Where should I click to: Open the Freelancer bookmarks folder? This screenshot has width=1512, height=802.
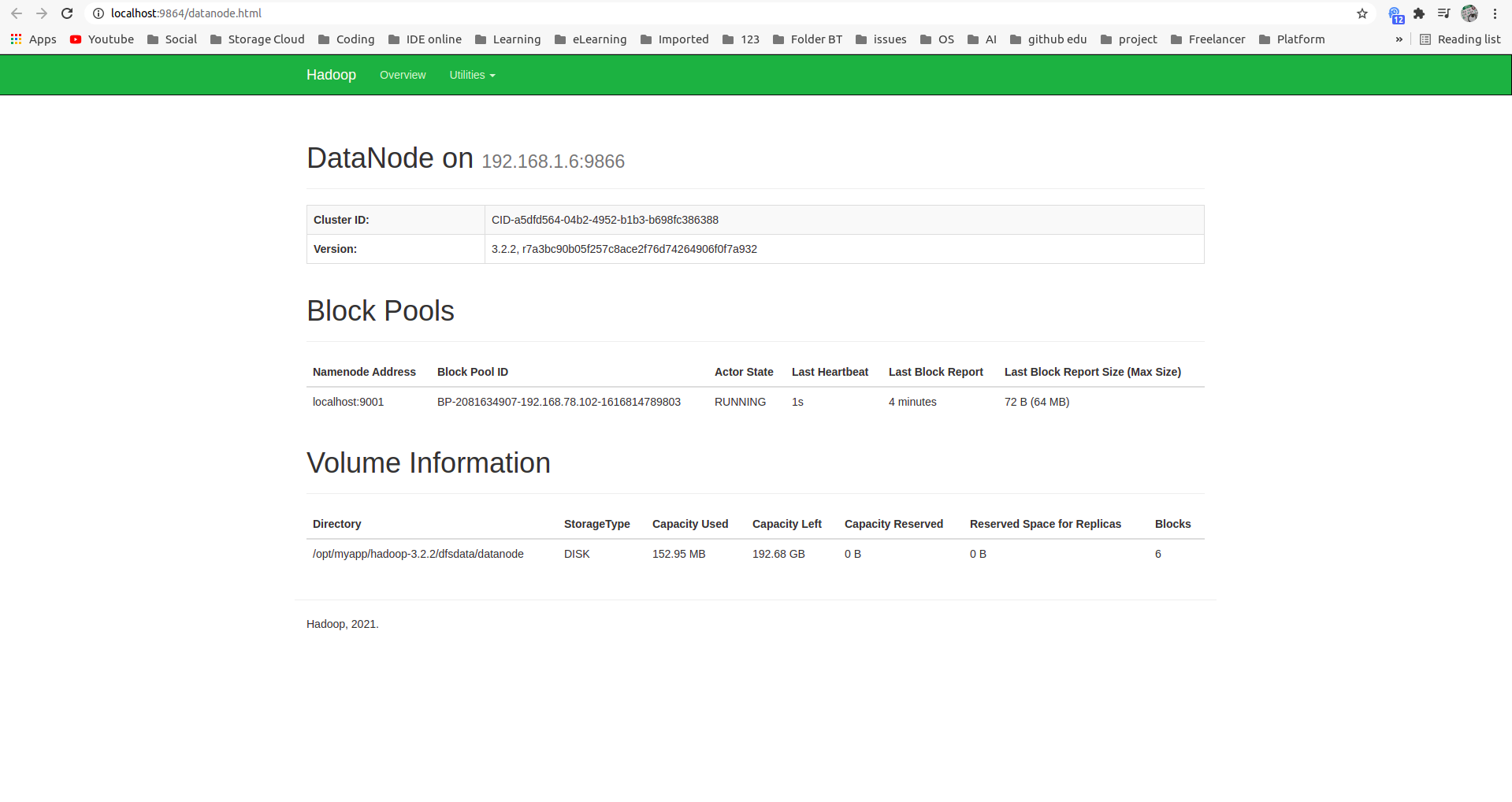click(1208, 39)
